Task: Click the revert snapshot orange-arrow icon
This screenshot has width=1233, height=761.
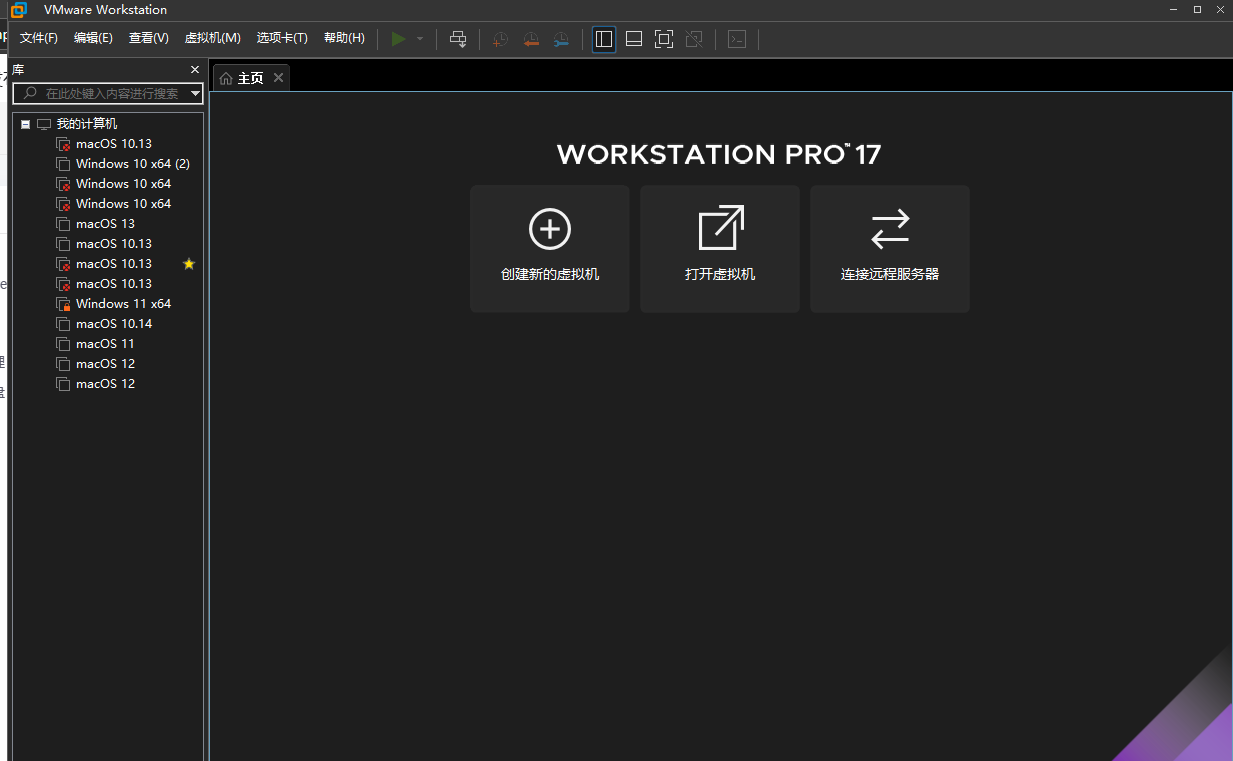Action: 531,39
